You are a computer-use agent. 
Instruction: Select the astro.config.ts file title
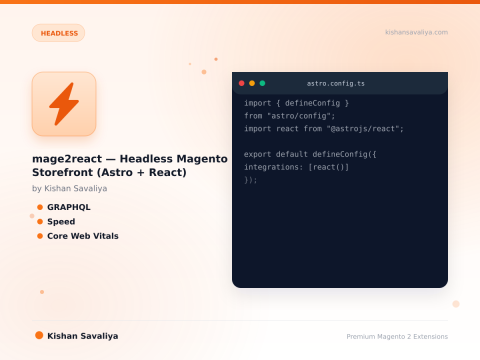click(336, 83)
